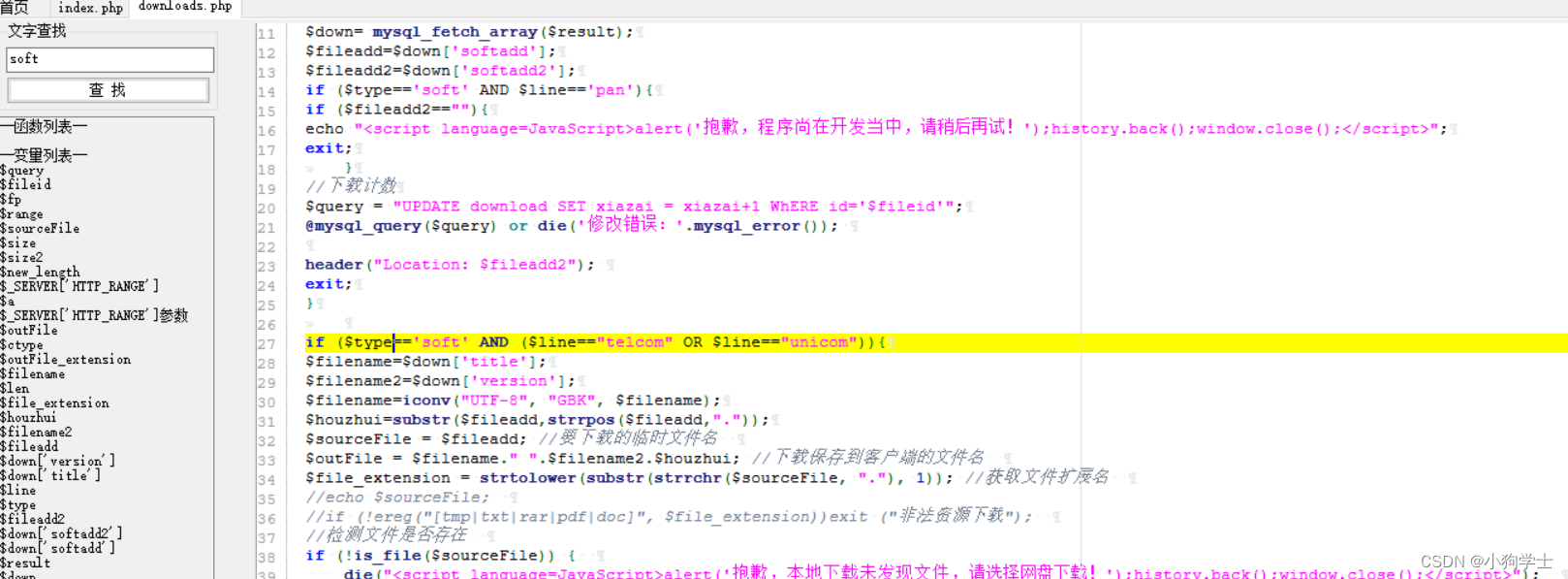Click line number 11 in the gutter

(267, 34)
